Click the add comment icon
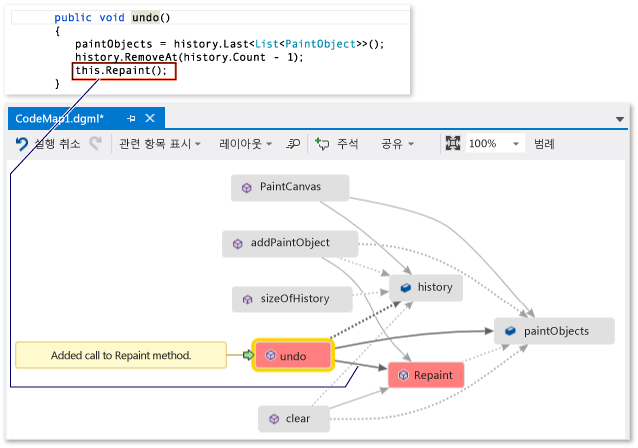This screenshot has width=638, height=448. 322,144
